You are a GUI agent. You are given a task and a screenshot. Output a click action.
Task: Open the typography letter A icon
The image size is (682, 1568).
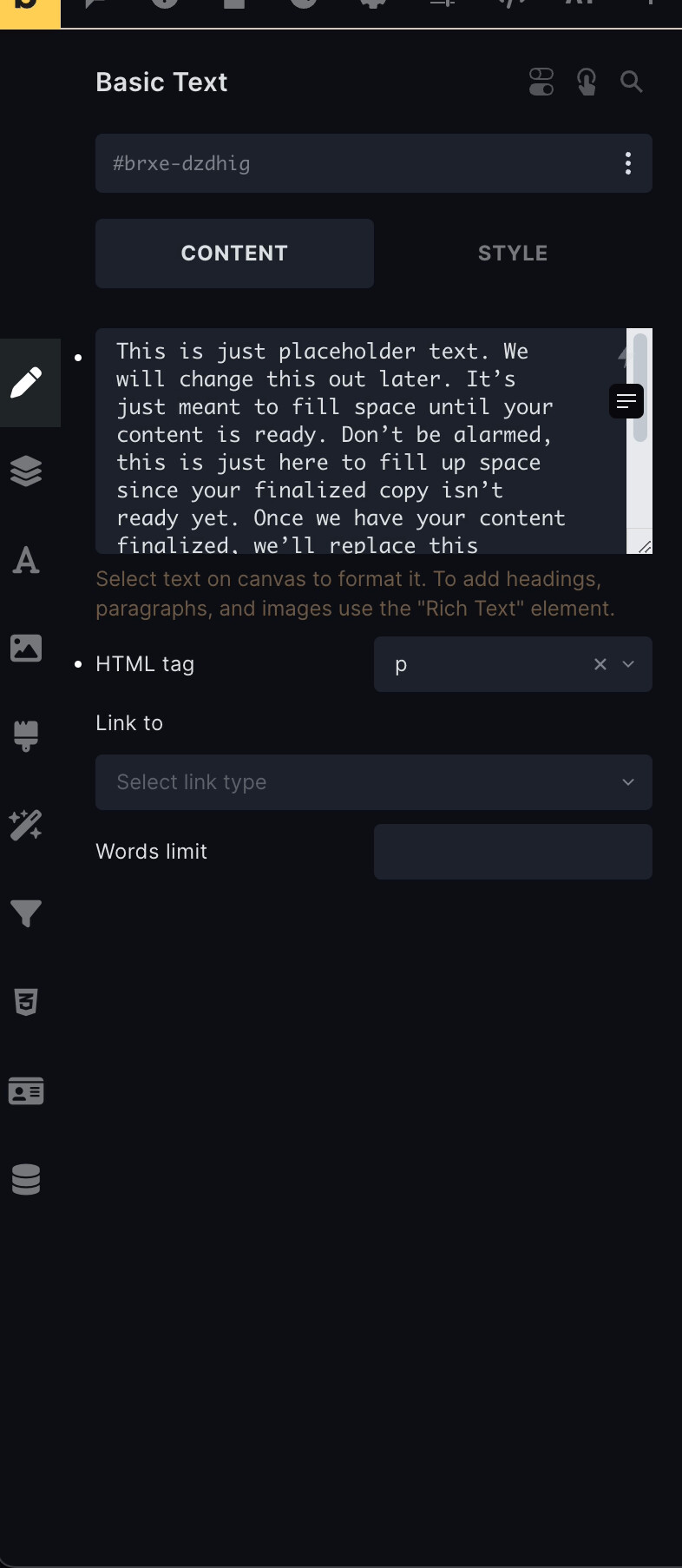(x=26, y=560)
